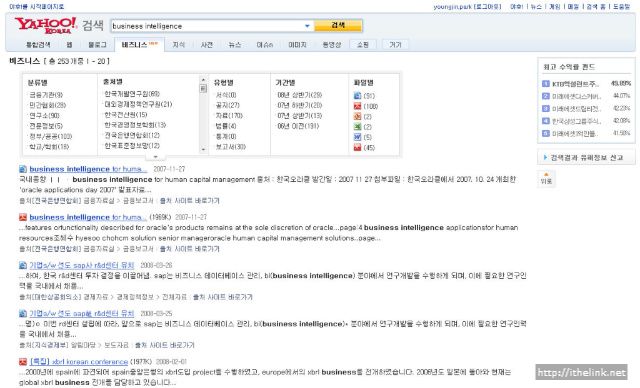Click PDF icon of xbrl korean conference result
640x388 pixels.
(23, 361)
